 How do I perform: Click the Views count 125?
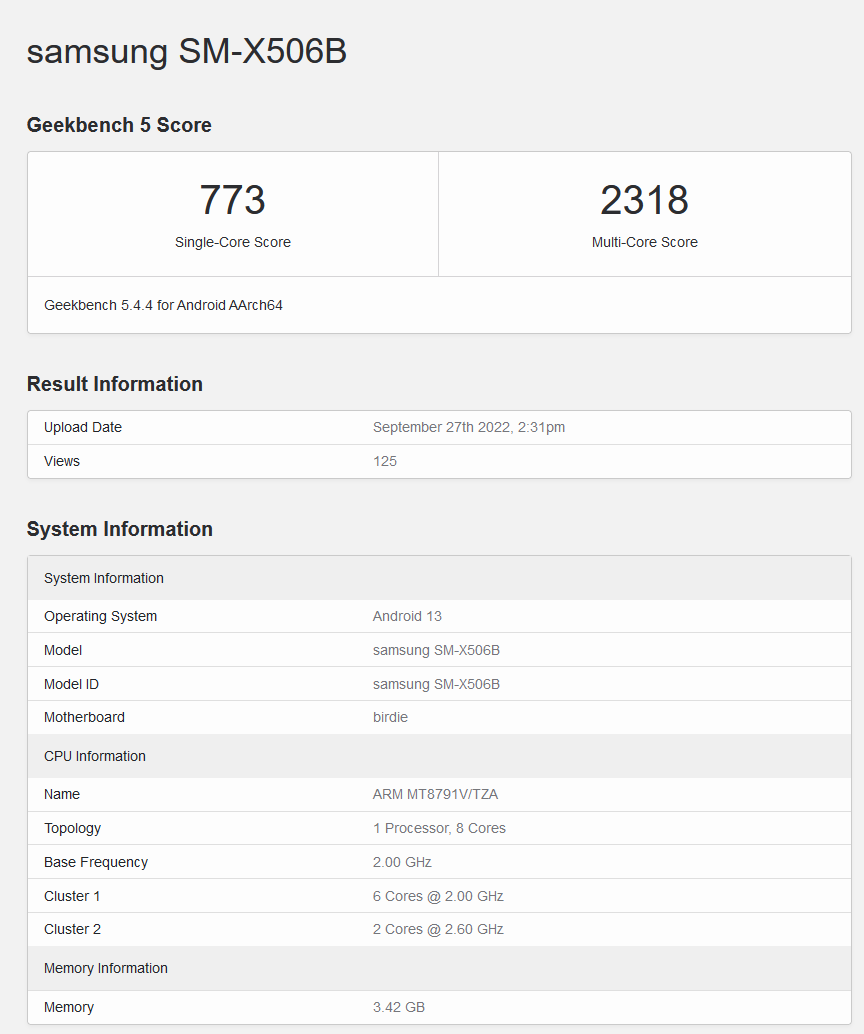385,461
